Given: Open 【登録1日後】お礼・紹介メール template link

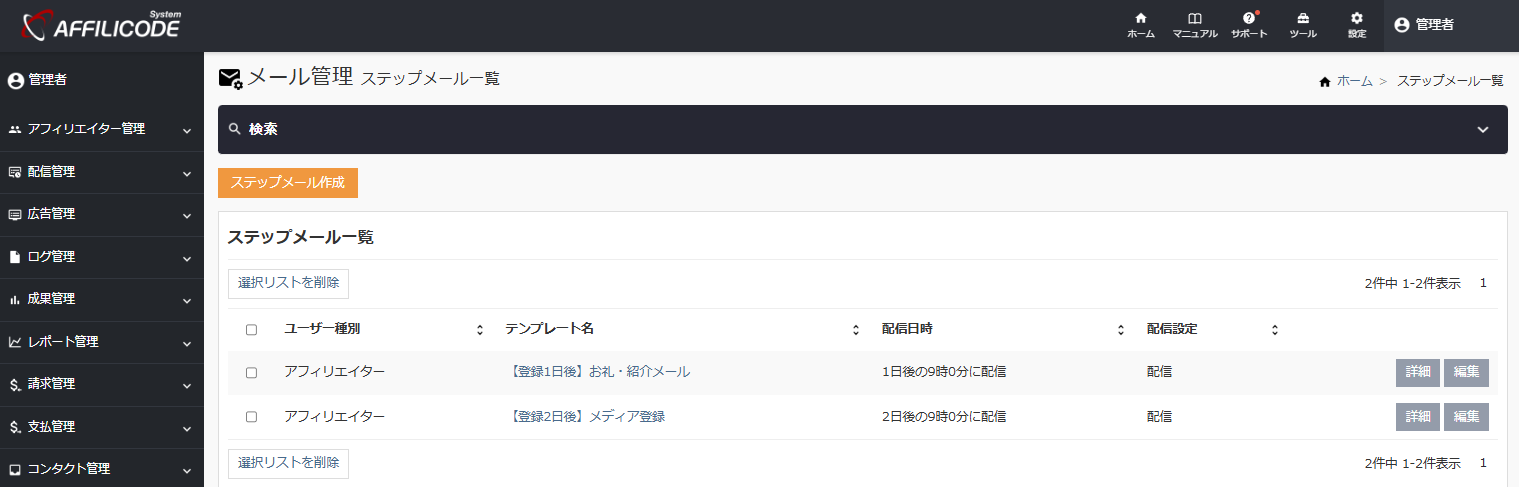Looking at the screenshot, I should [598, 372].
